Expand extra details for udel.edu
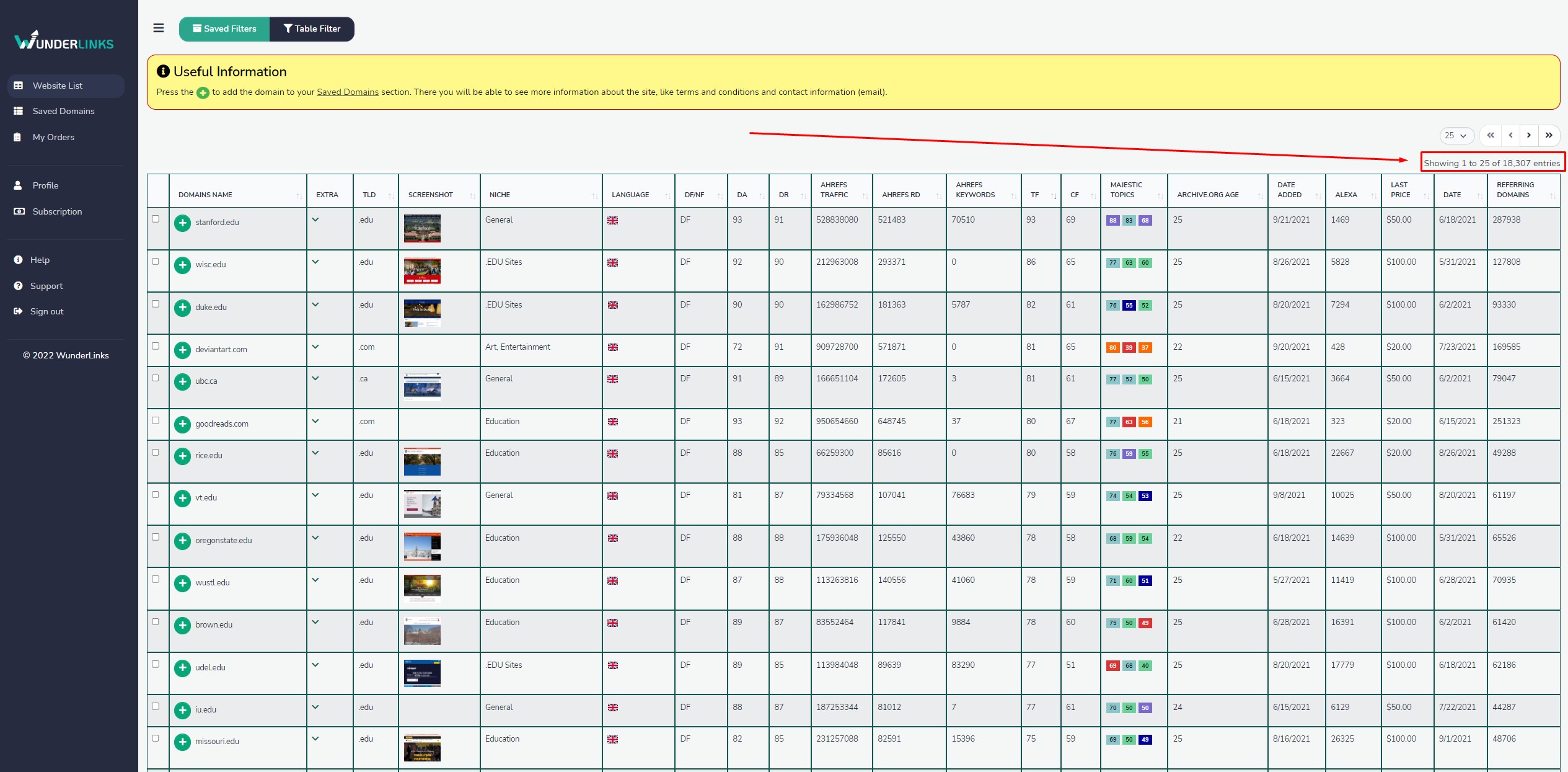This screenshot has width=1568, height=772. tap(315, 665)
